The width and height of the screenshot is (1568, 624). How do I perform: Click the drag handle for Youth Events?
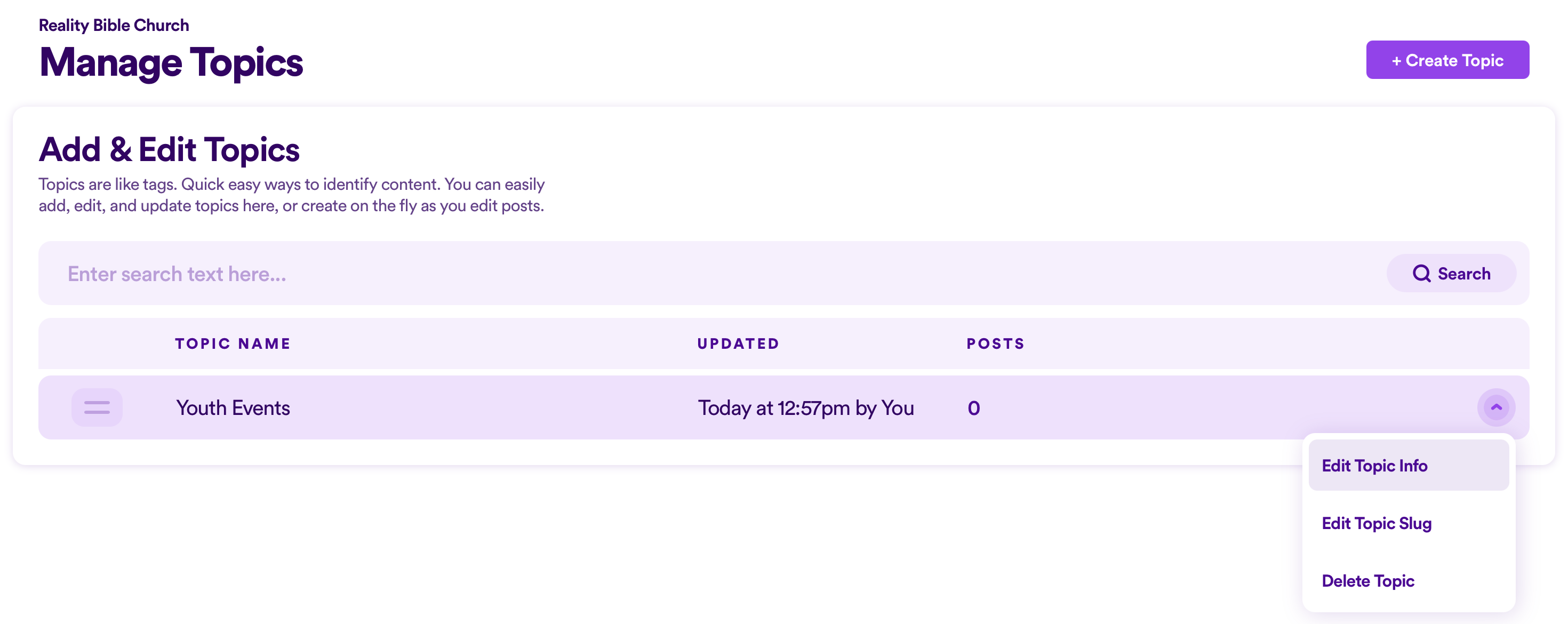click(97, 407)
